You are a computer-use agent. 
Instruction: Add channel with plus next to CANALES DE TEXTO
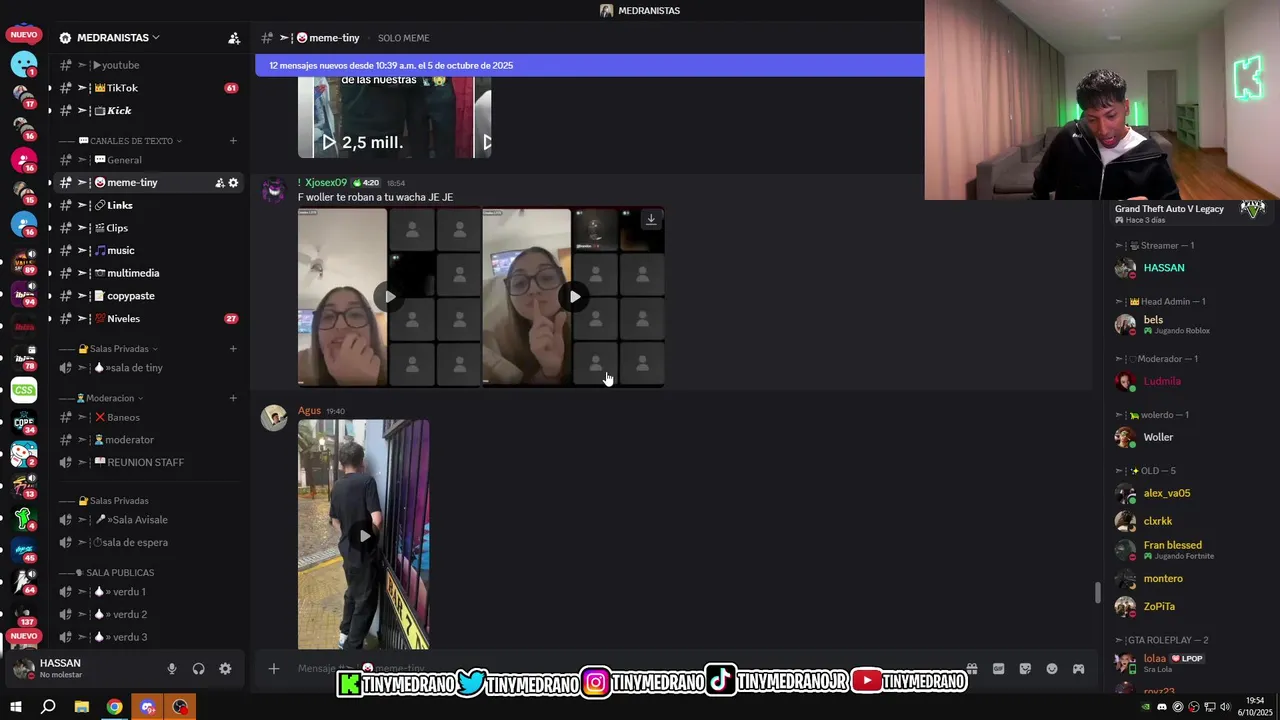click(x=233, y=141)
